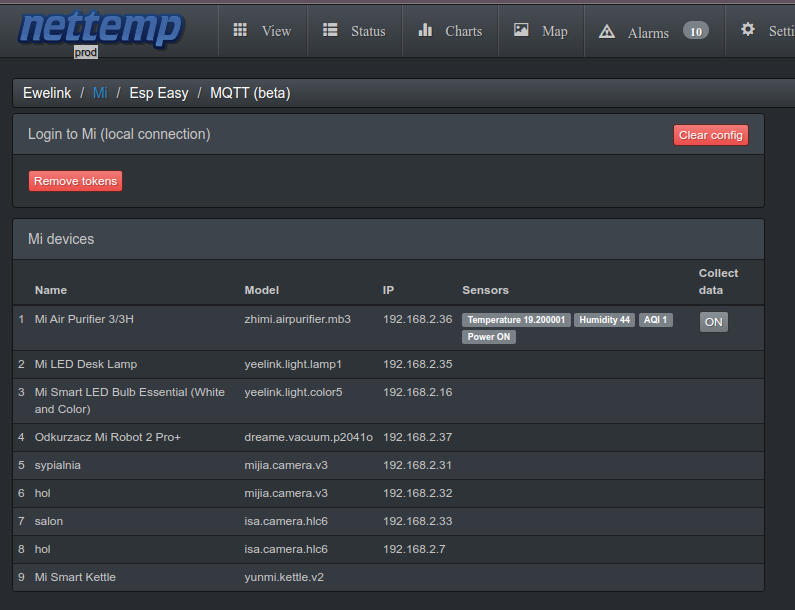
Task: Click the Sensors column header
Action: pyautogui.click(x=485, y=290)
